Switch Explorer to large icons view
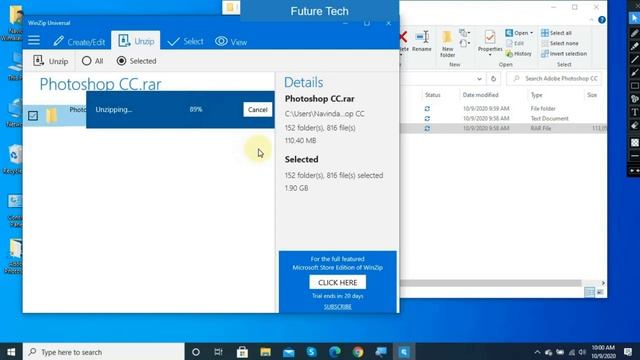 point(600,292)
